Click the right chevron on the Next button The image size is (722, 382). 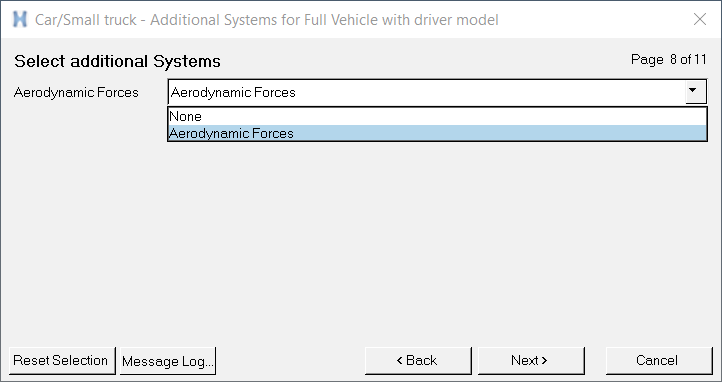[x=544, y=360]
